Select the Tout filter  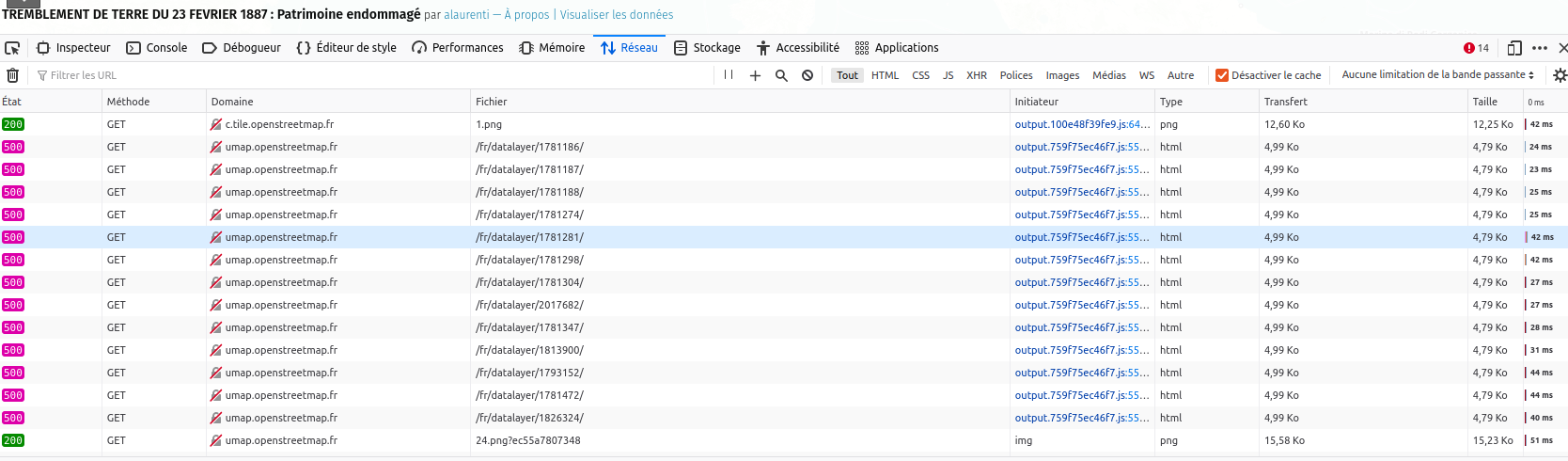tap(847, 75)
